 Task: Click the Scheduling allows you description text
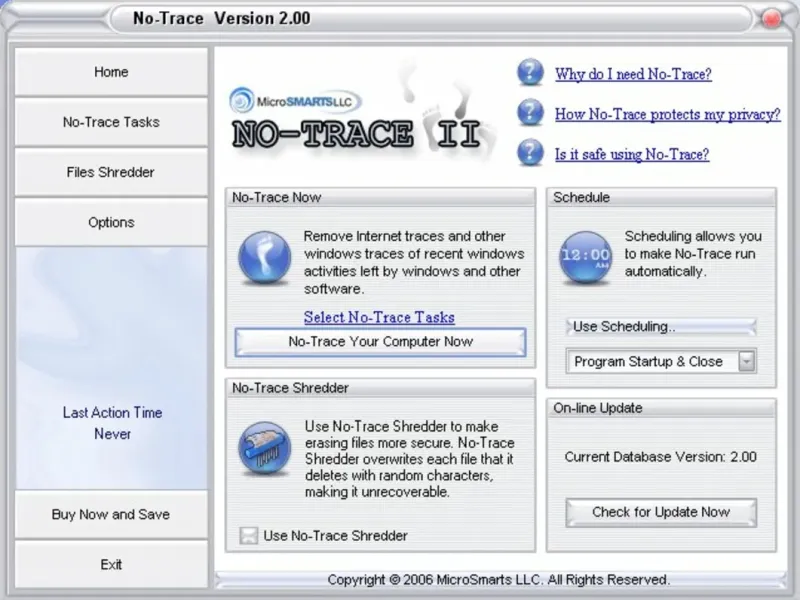693,254
